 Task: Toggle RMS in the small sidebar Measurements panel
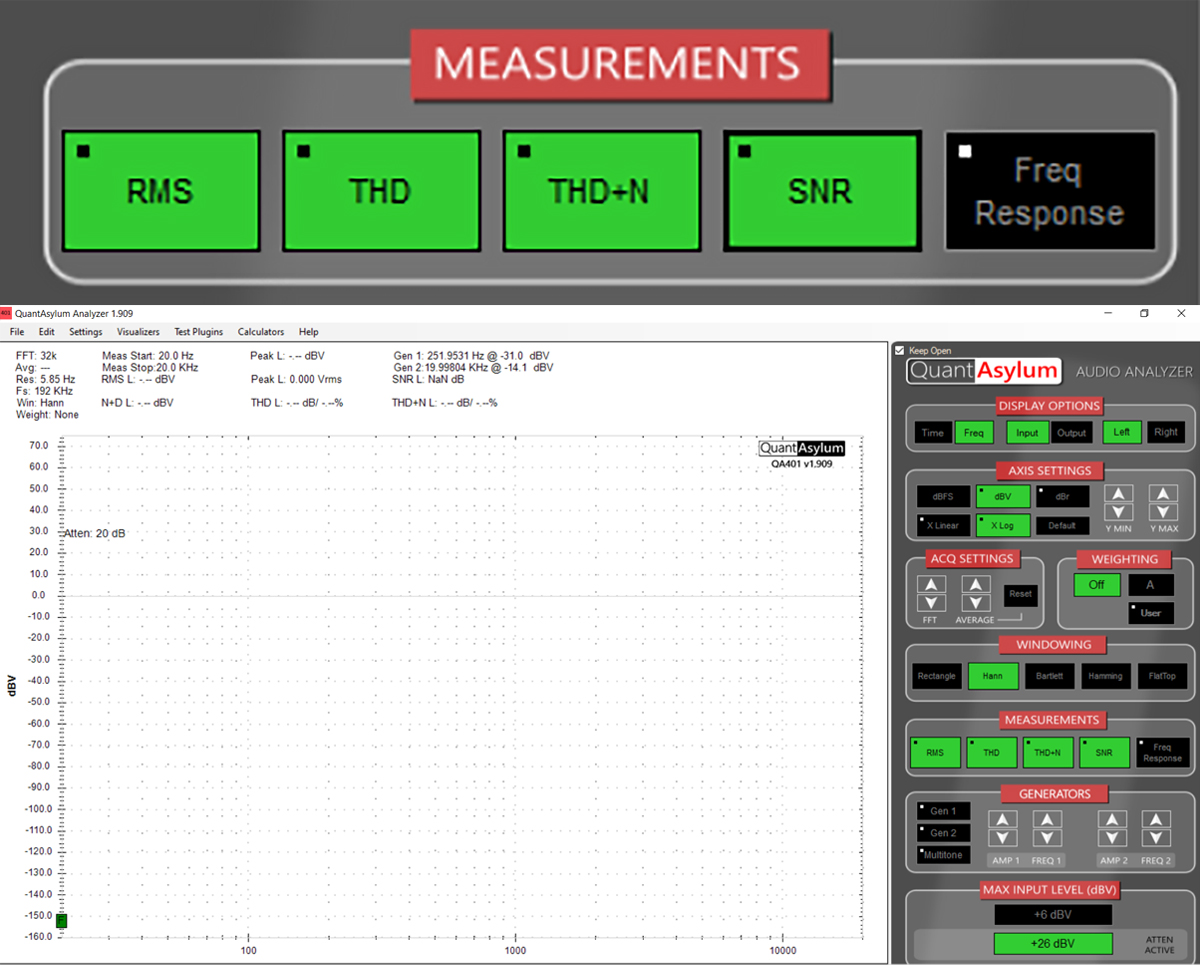click(x=935, y=753)
